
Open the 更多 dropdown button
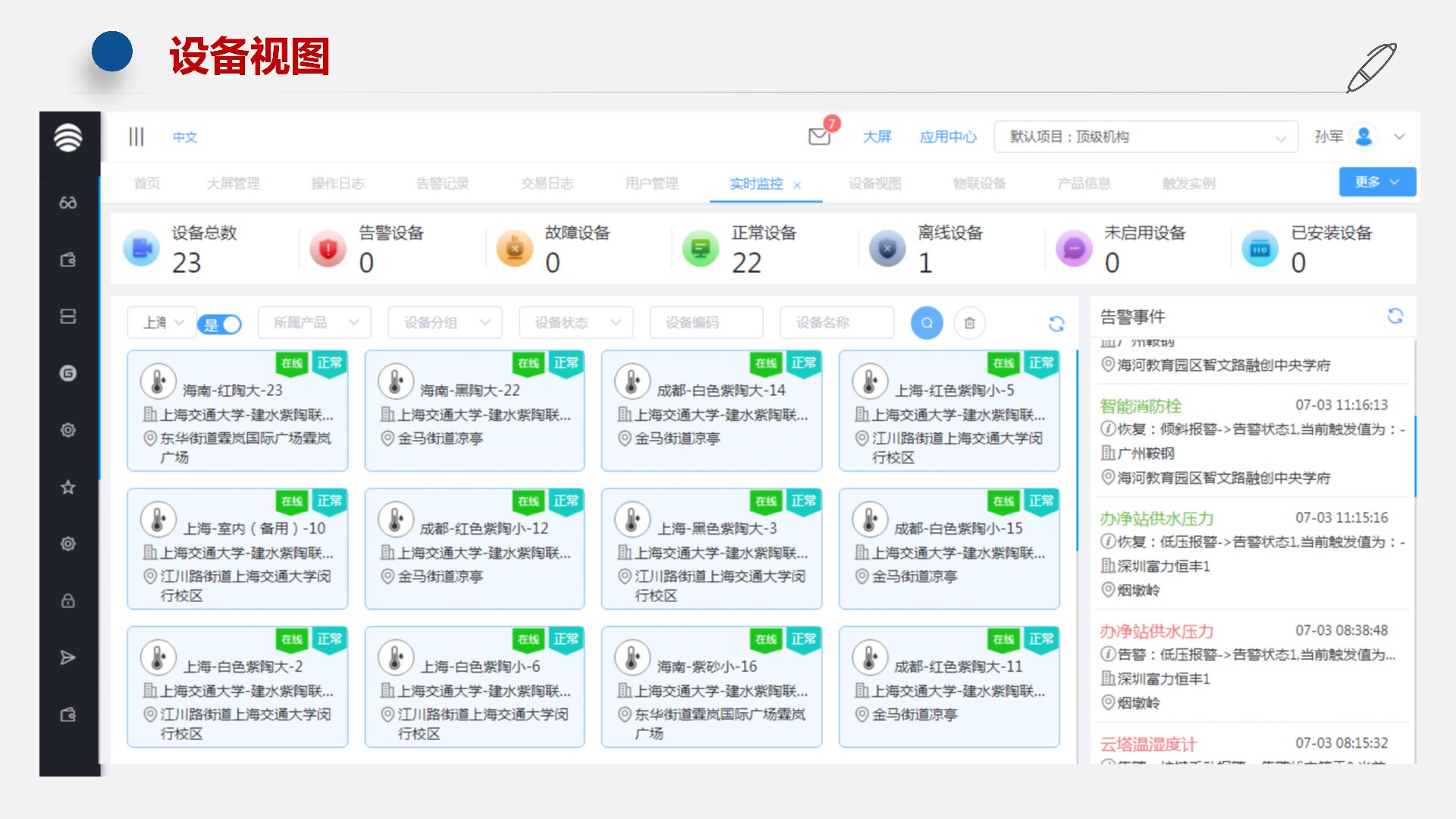click(x=1376, y=182)
